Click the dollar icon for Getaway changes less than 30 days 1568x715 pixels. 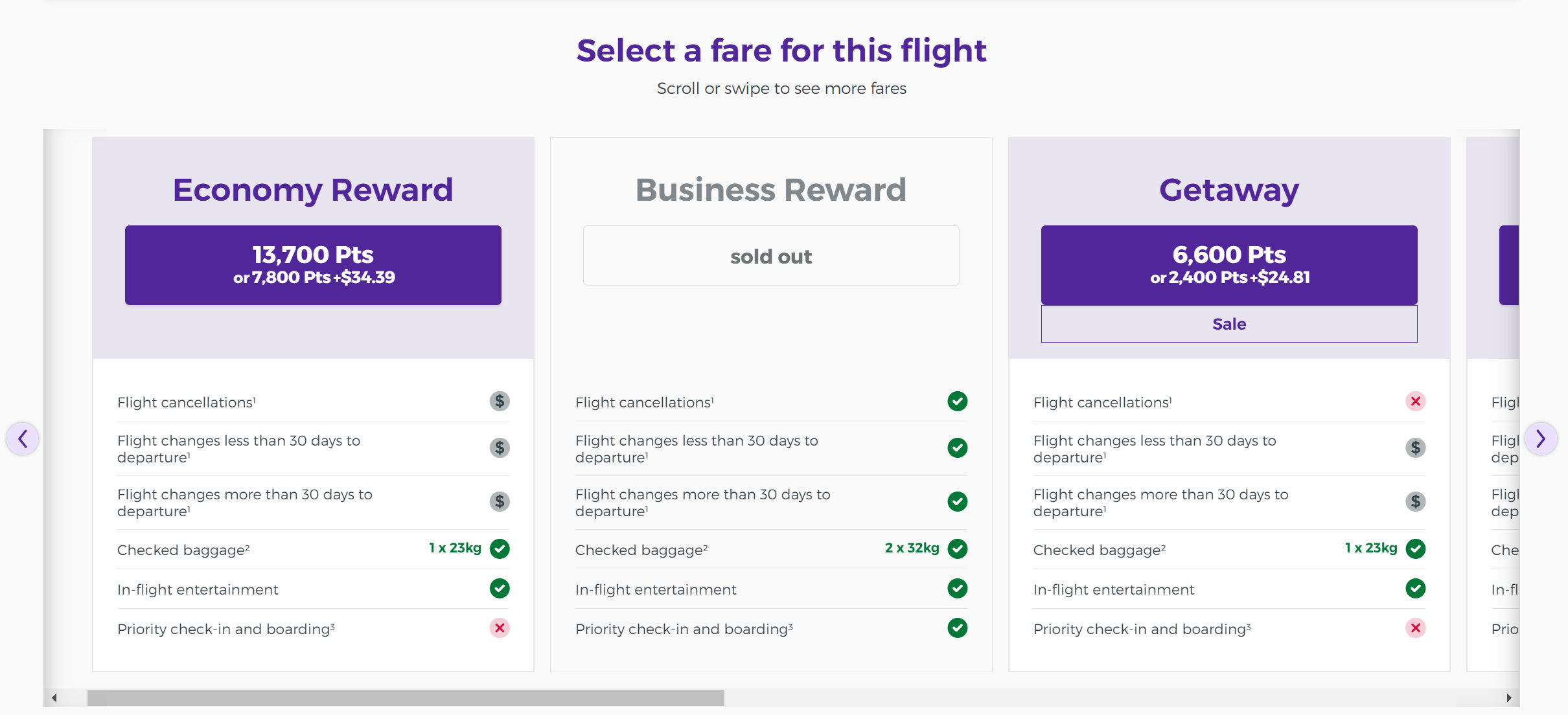[x=1416, y=448]
